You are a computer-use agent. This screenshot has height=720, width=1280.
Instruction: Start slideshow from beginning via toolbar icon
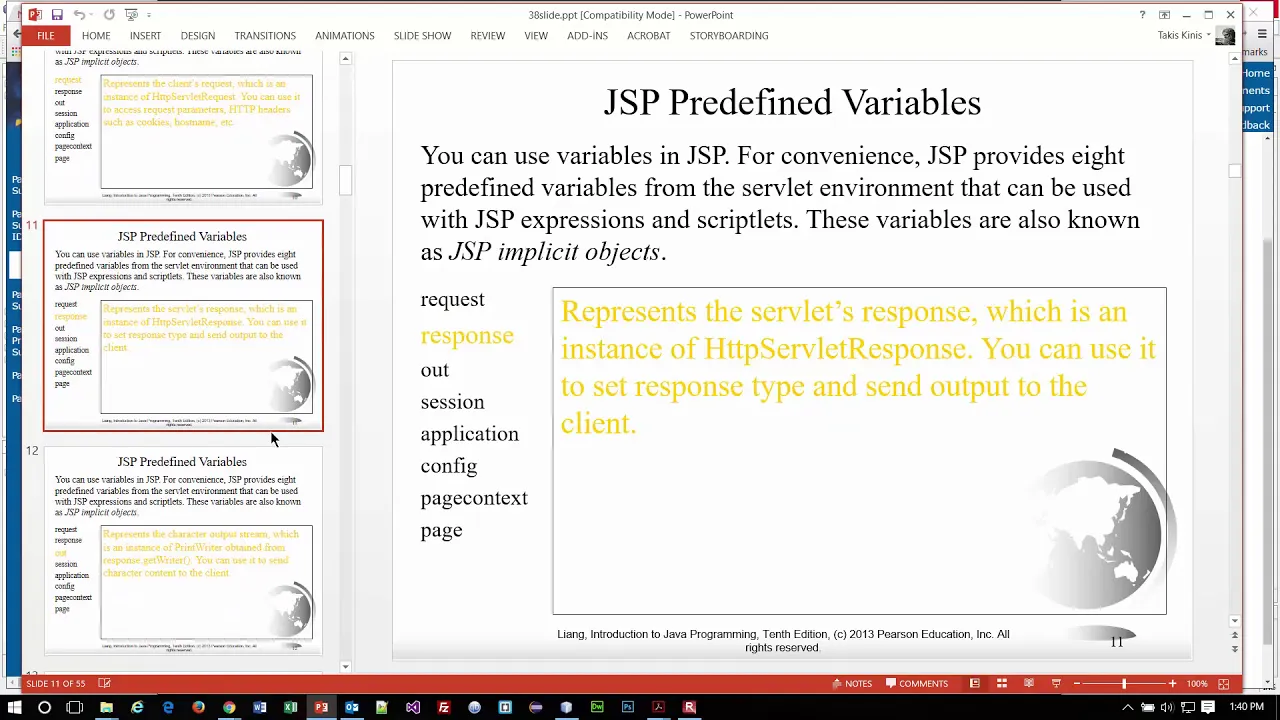coord(131,15)
